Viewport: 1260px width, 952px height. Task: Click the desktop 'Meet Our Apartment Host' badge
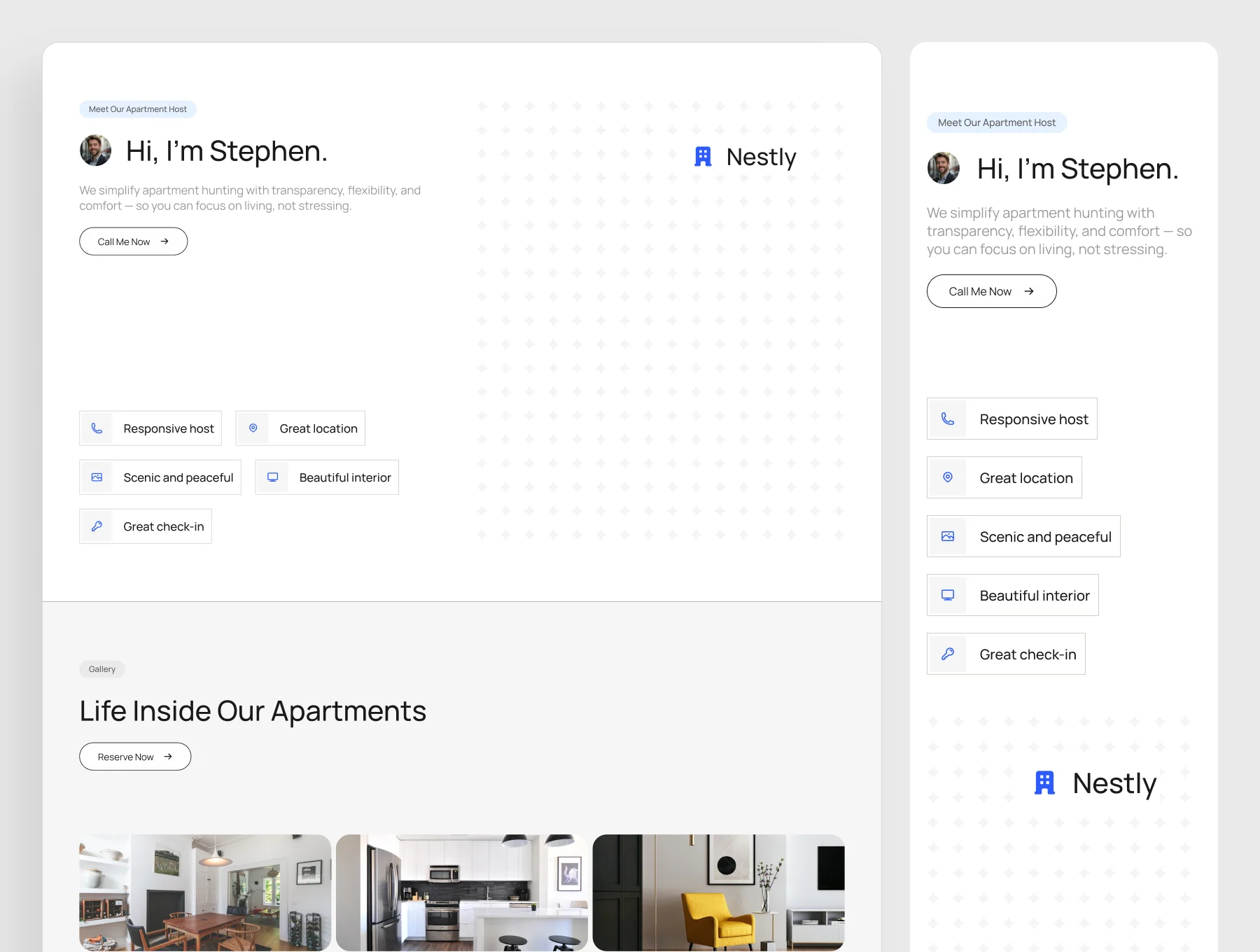[138, 109]
